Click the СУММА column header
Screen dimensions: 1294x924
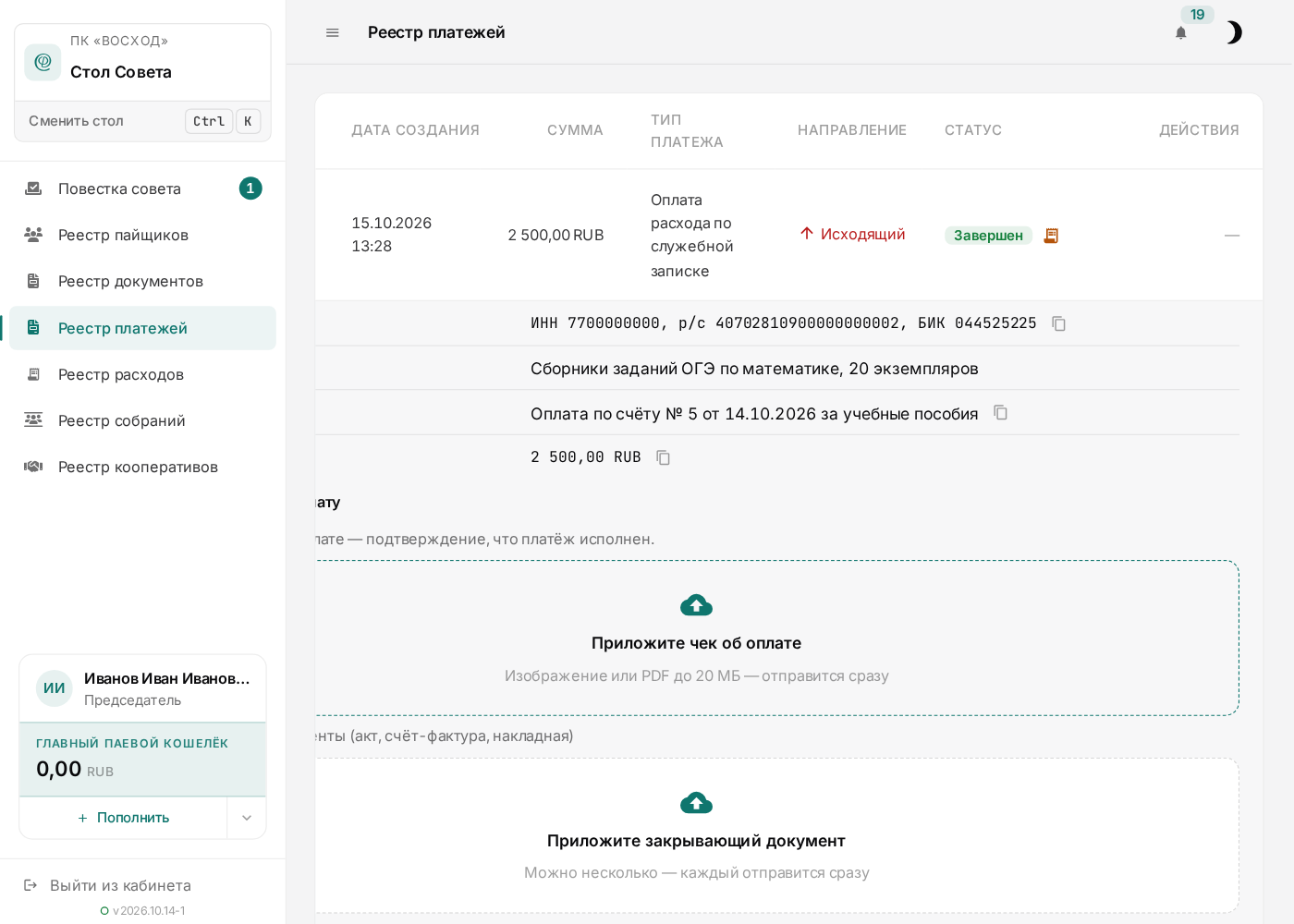(575, 130)
